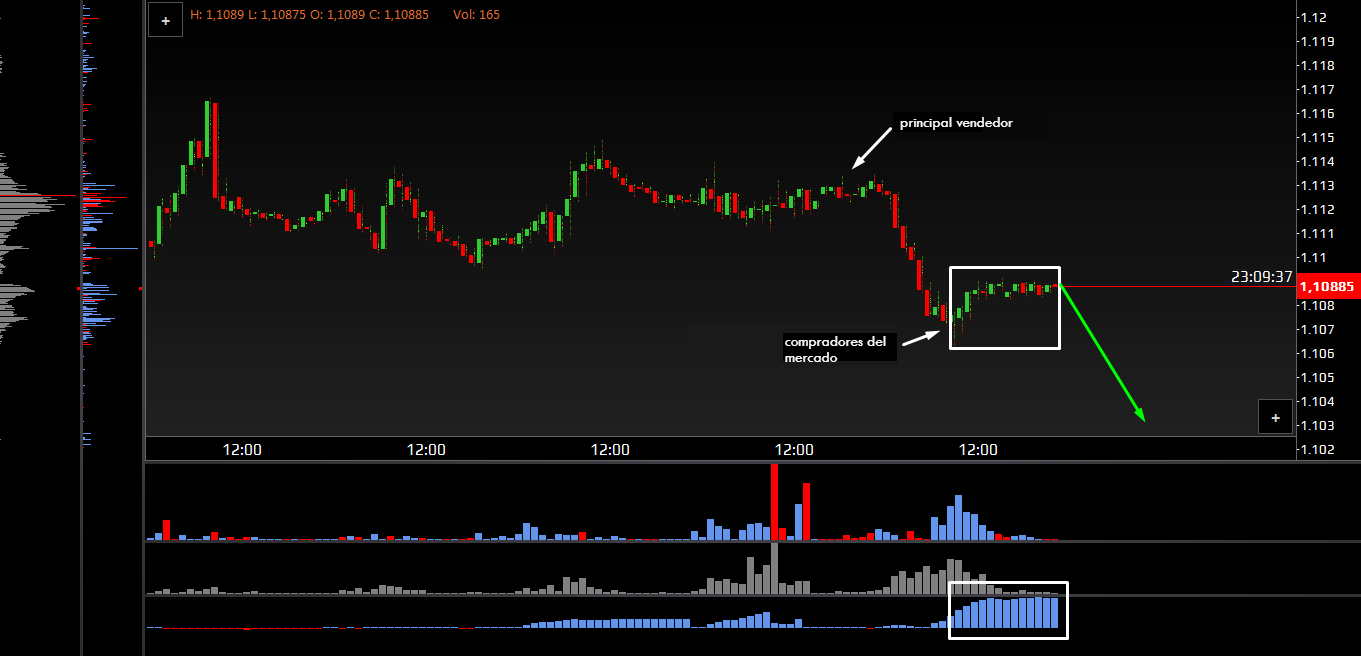Select white rectangle around recent candles
1361x656 pixels.
click(x=1004, y=268)
